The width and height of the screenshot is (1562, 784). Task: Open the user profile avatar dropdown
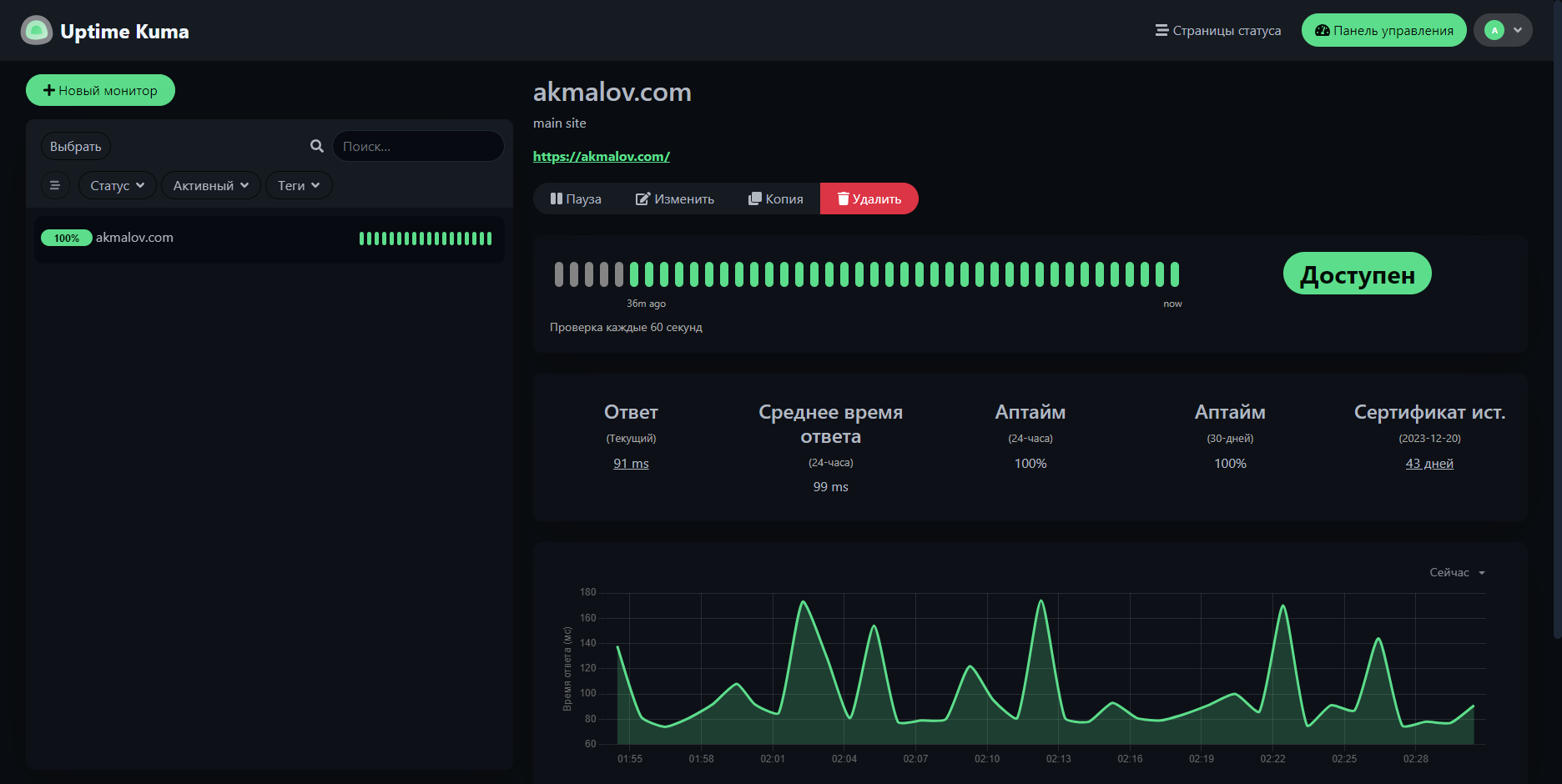click(x=1503, y=31)
